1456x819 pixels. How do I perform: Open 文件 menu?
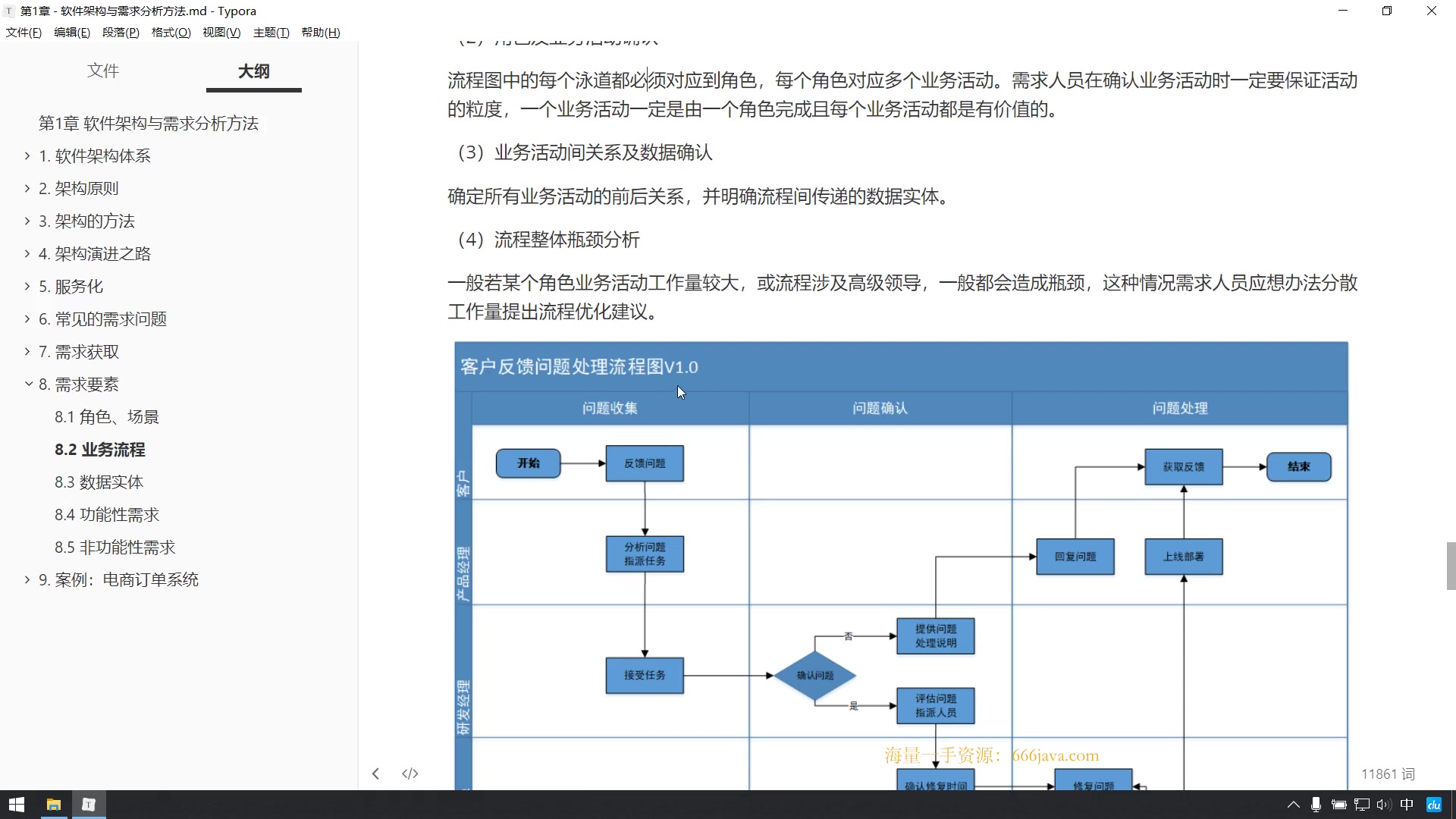point(23,33)
